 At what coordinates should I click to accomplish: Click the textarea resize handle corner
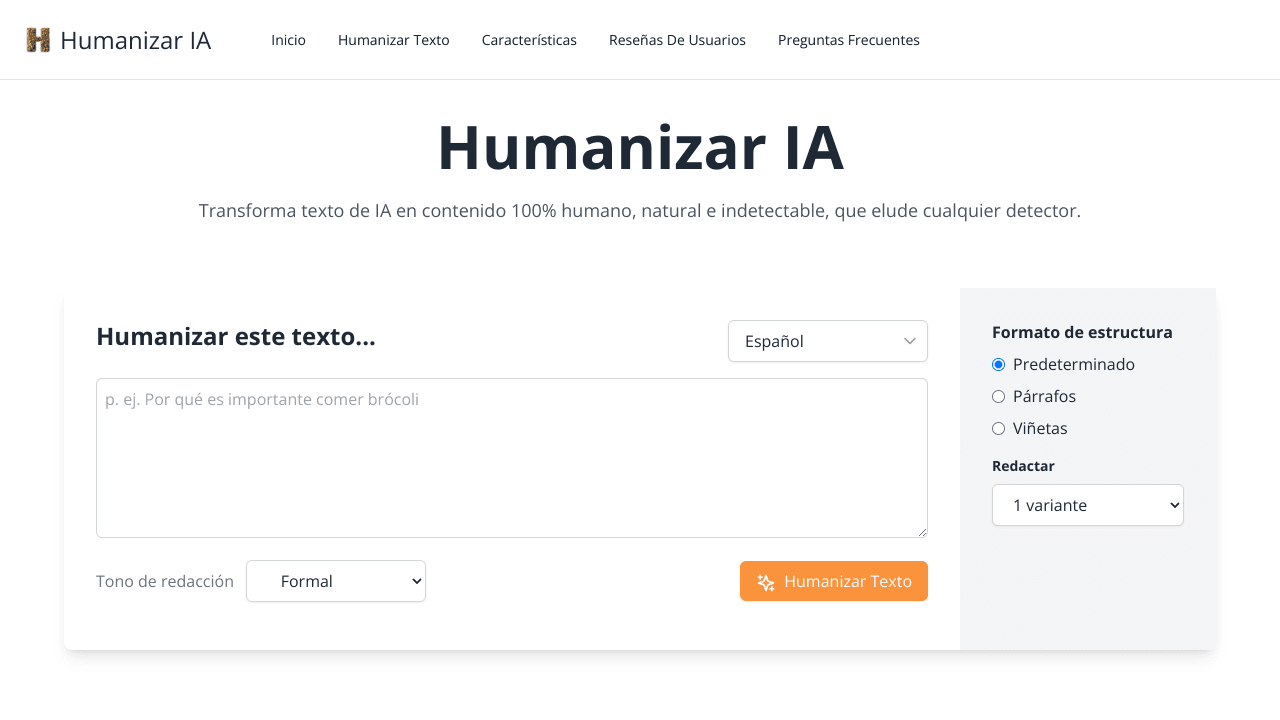point(921,531)
